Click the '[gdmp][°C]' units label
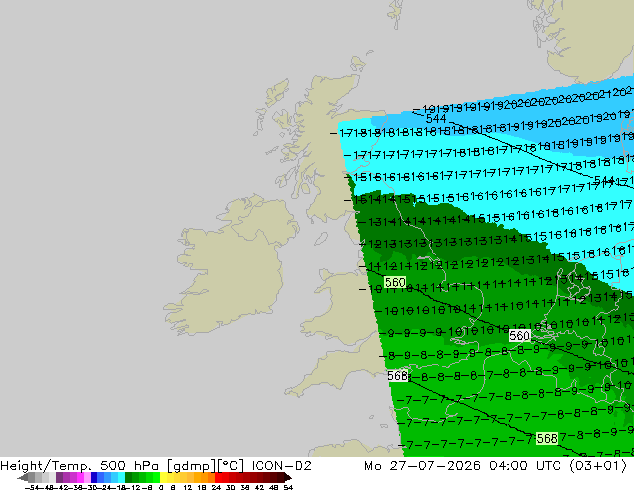This screenshot has width=634, height=490. (205, 466)
